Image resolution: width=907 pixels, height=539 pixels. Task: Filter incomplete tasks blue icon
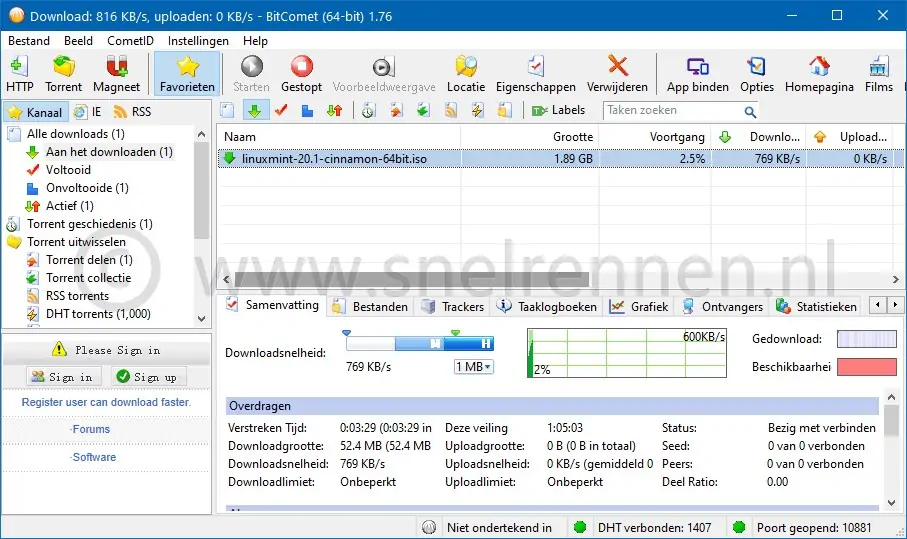pos(307,110)
